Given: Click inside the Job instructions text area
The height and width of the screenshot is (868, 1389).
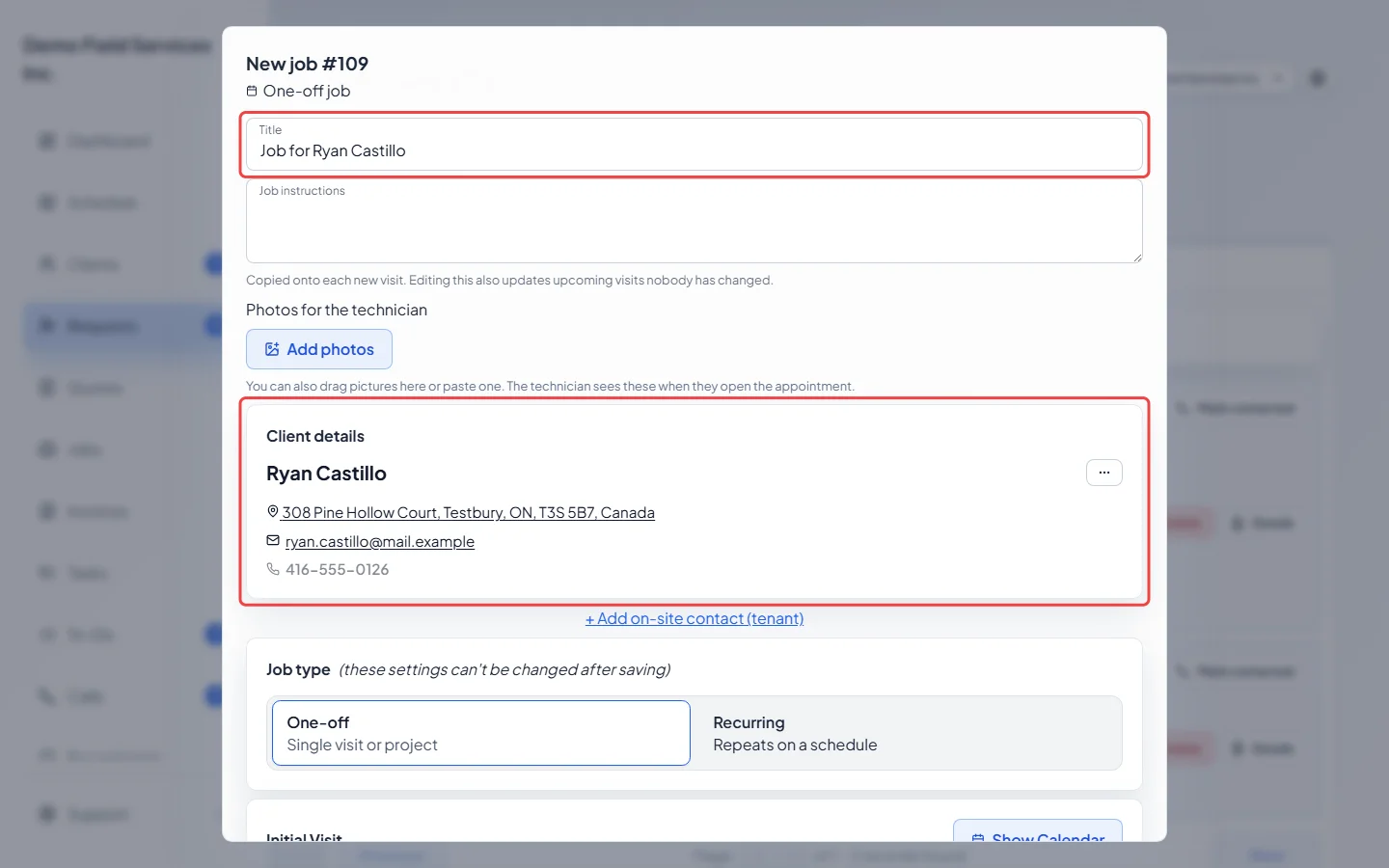Looking at the screenshot, I should [x=694, y=221].
